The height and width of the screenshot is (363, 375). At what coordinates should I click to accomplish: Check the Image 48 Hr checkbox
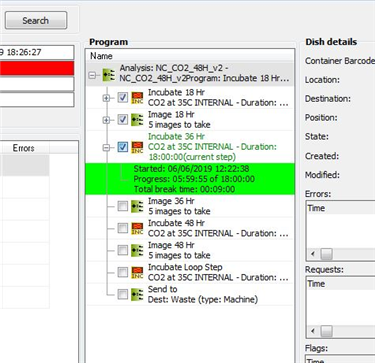point(123,250)
